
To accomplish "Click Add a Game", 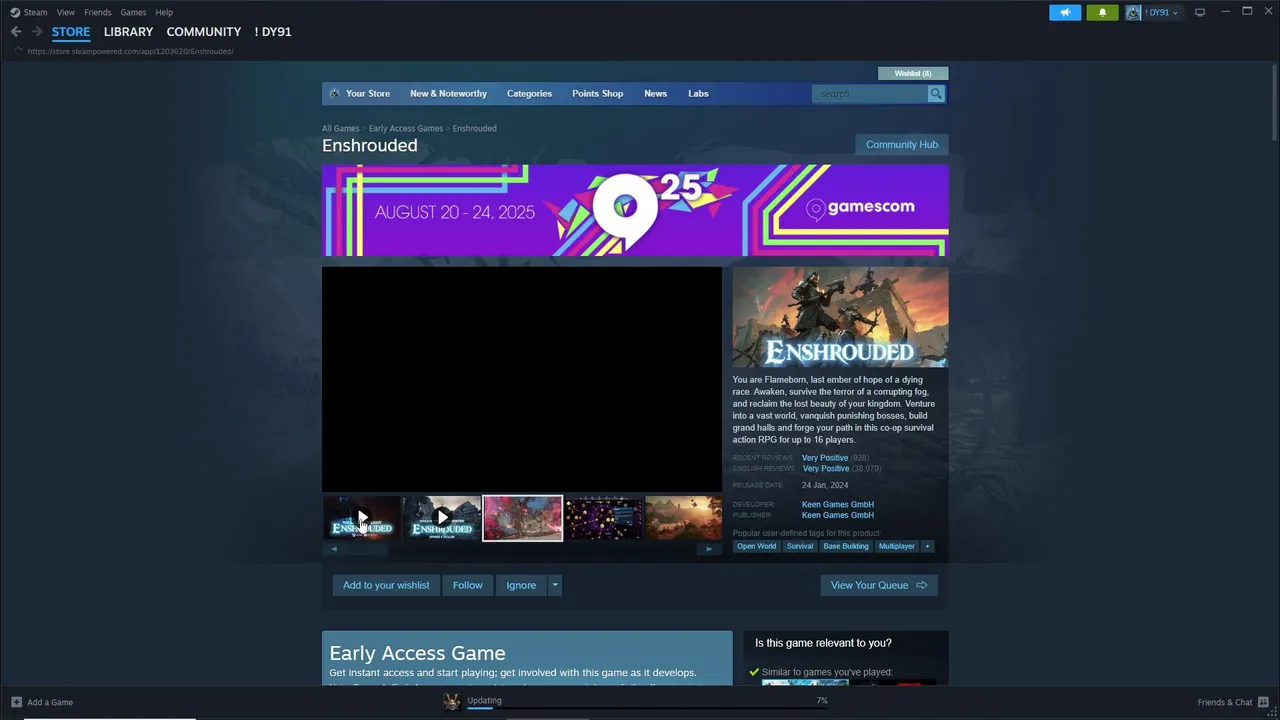I will 42,702.
